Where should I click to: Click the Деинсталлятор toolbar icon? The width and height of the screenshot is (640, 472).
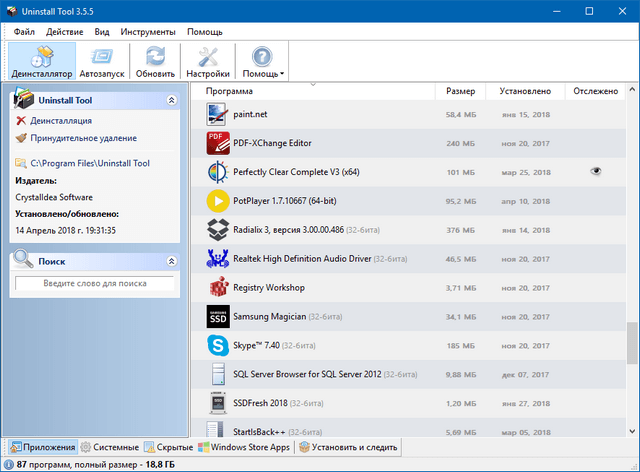pos(41,56)
